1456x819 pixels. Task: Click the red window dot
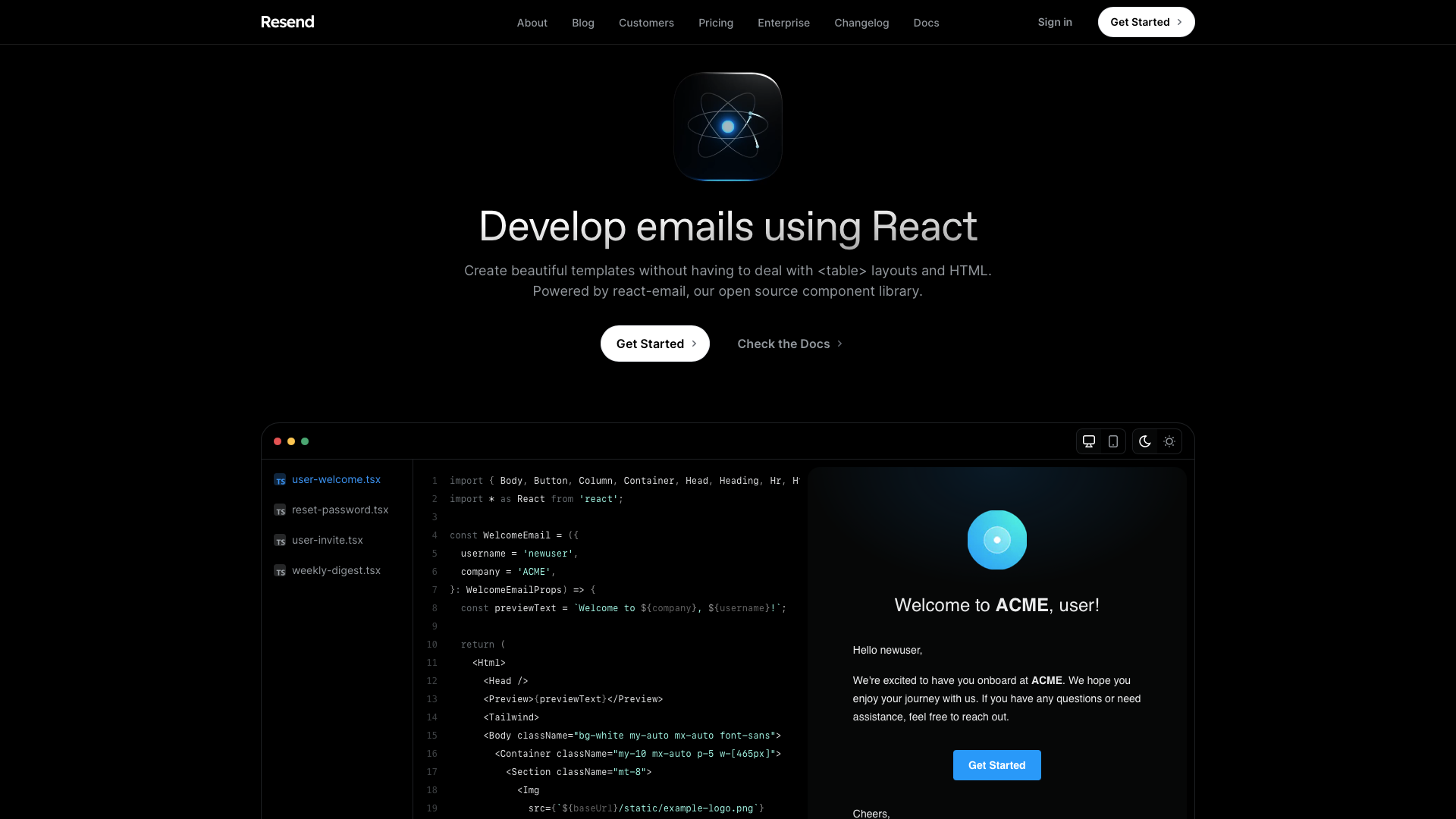coord(278,441)
